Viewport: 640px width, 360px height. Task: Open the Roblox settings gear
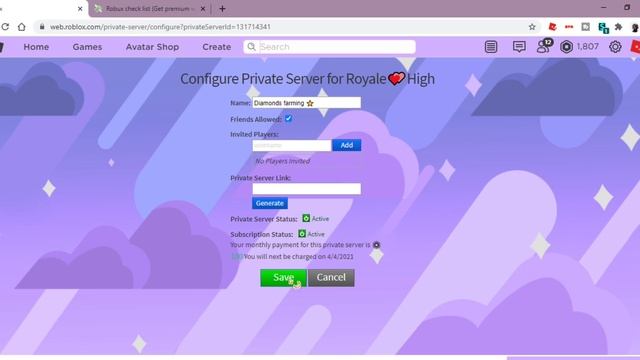615,47
